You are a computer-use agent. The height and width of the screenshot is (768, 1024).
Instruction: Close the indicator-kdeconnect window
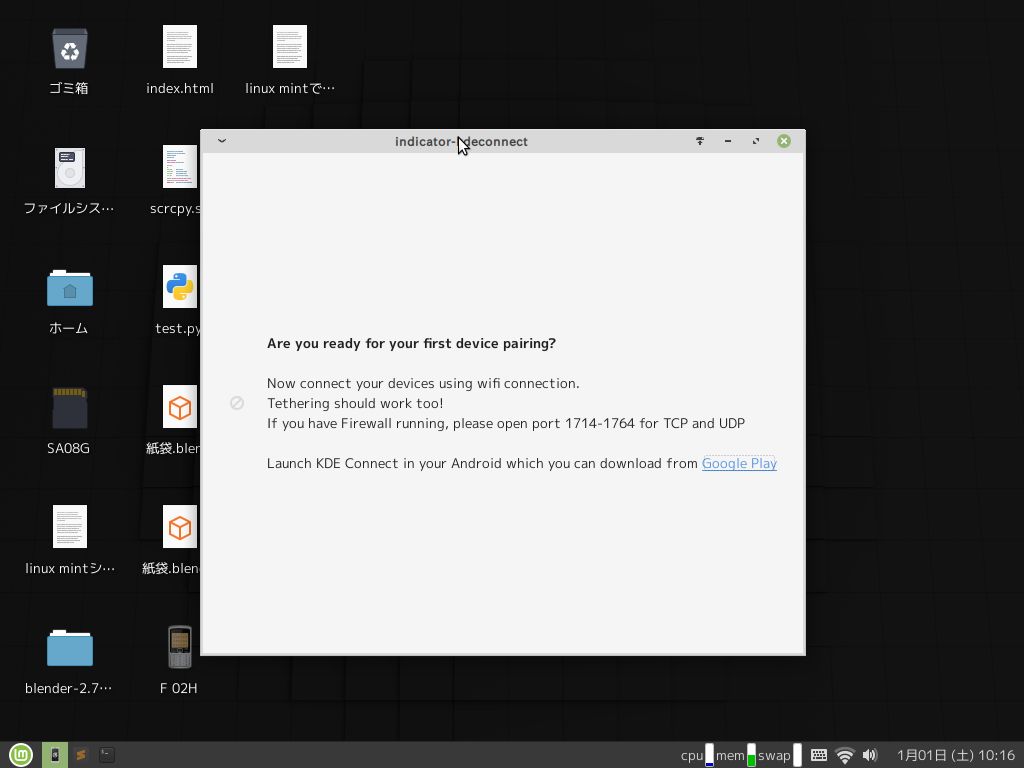[784, 141]
